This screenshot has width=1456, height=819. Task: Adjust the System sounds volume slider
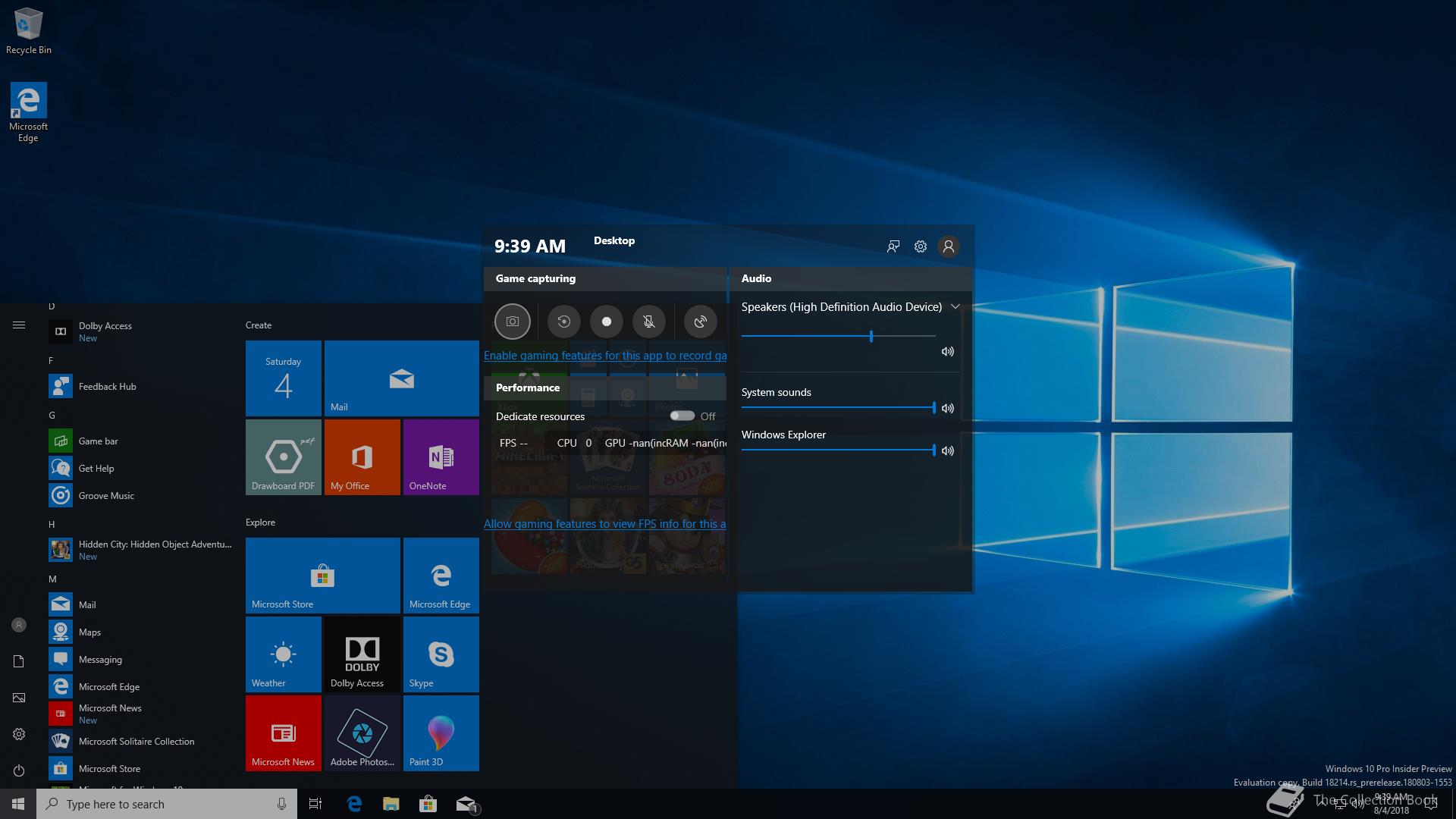click(839, 408)
